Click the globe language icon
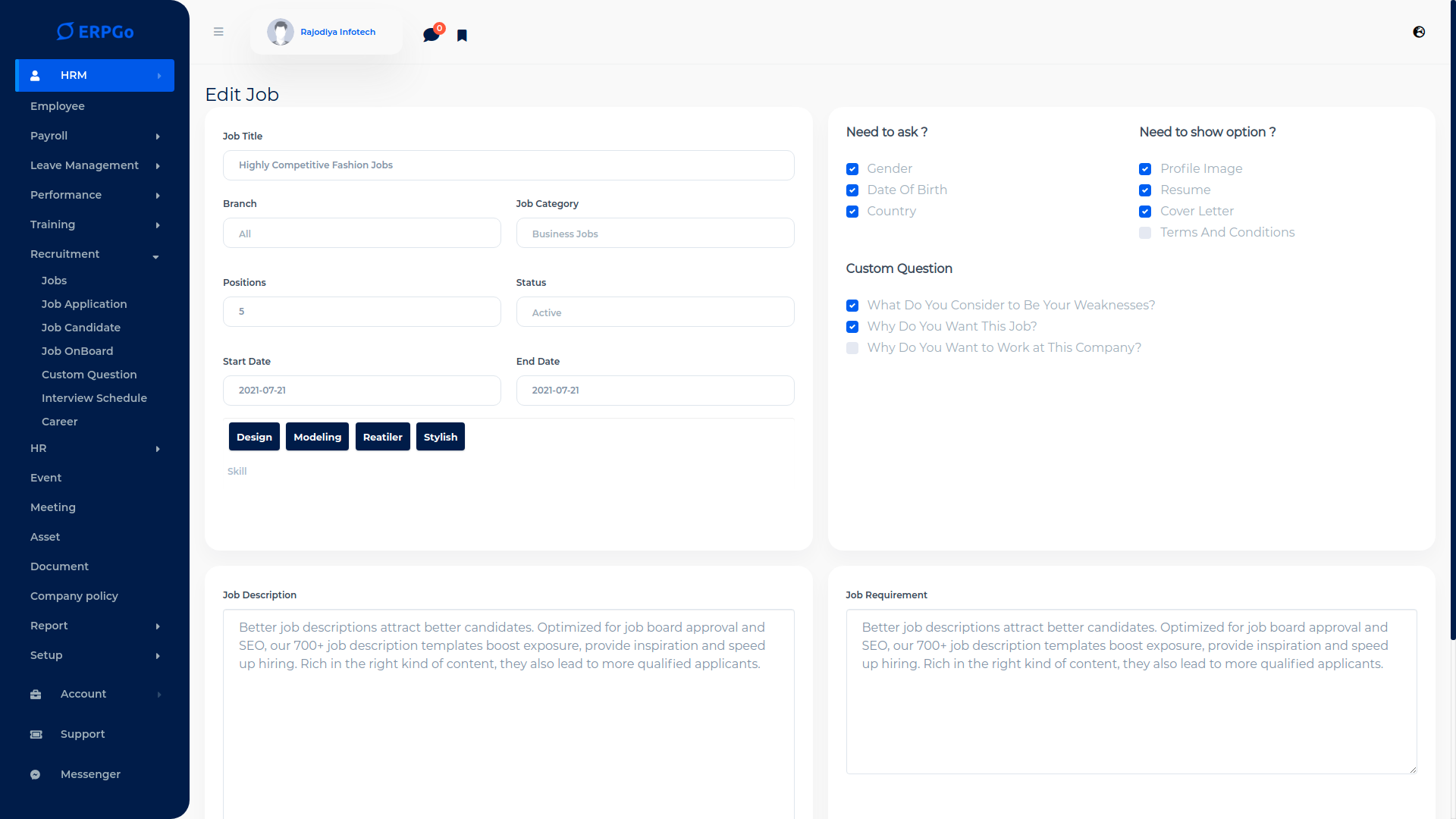1456x819 pixels. pos(1419,32)
